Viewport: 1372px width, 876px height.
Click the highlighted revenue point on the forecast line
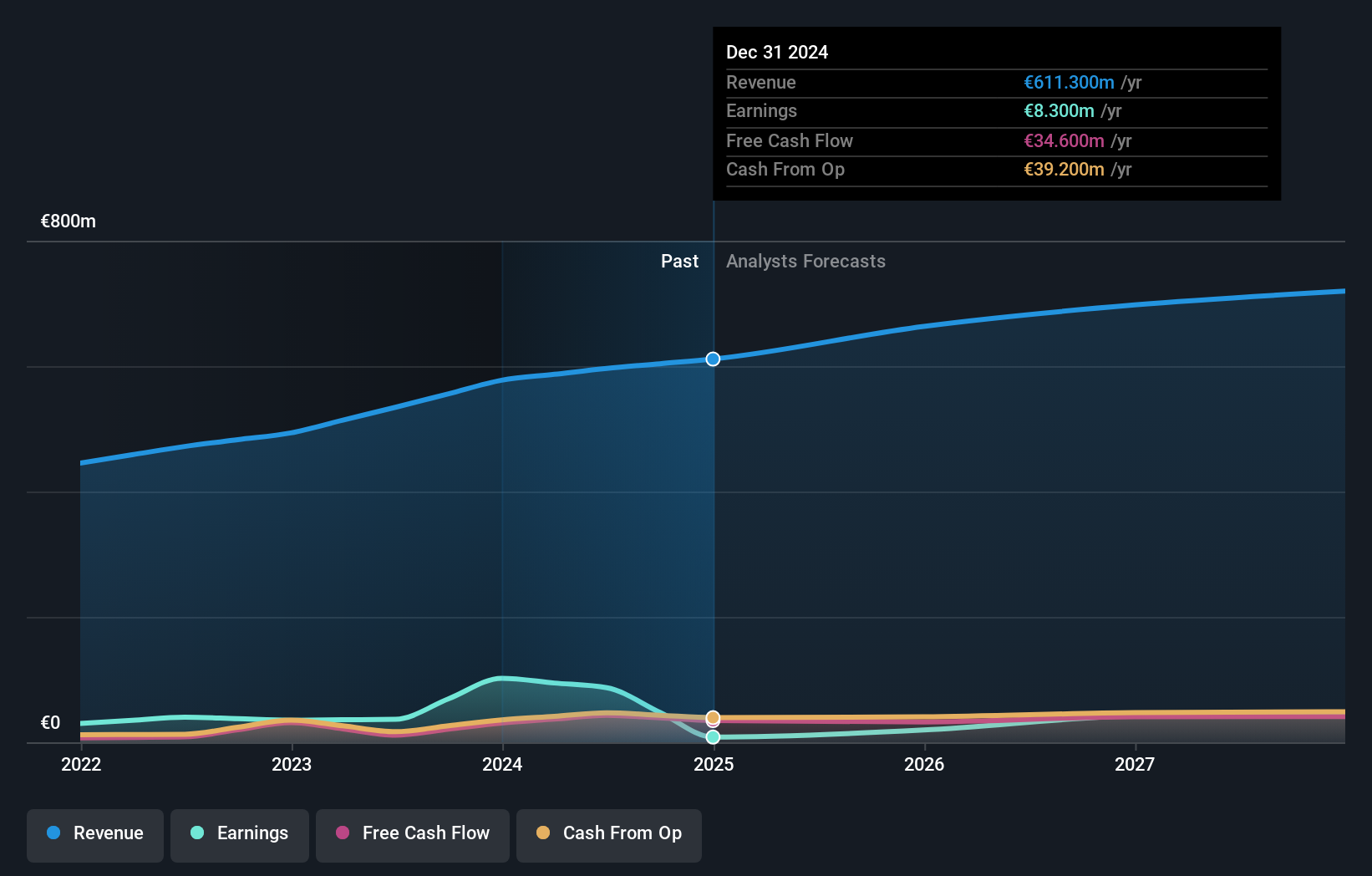click(713, 359)
